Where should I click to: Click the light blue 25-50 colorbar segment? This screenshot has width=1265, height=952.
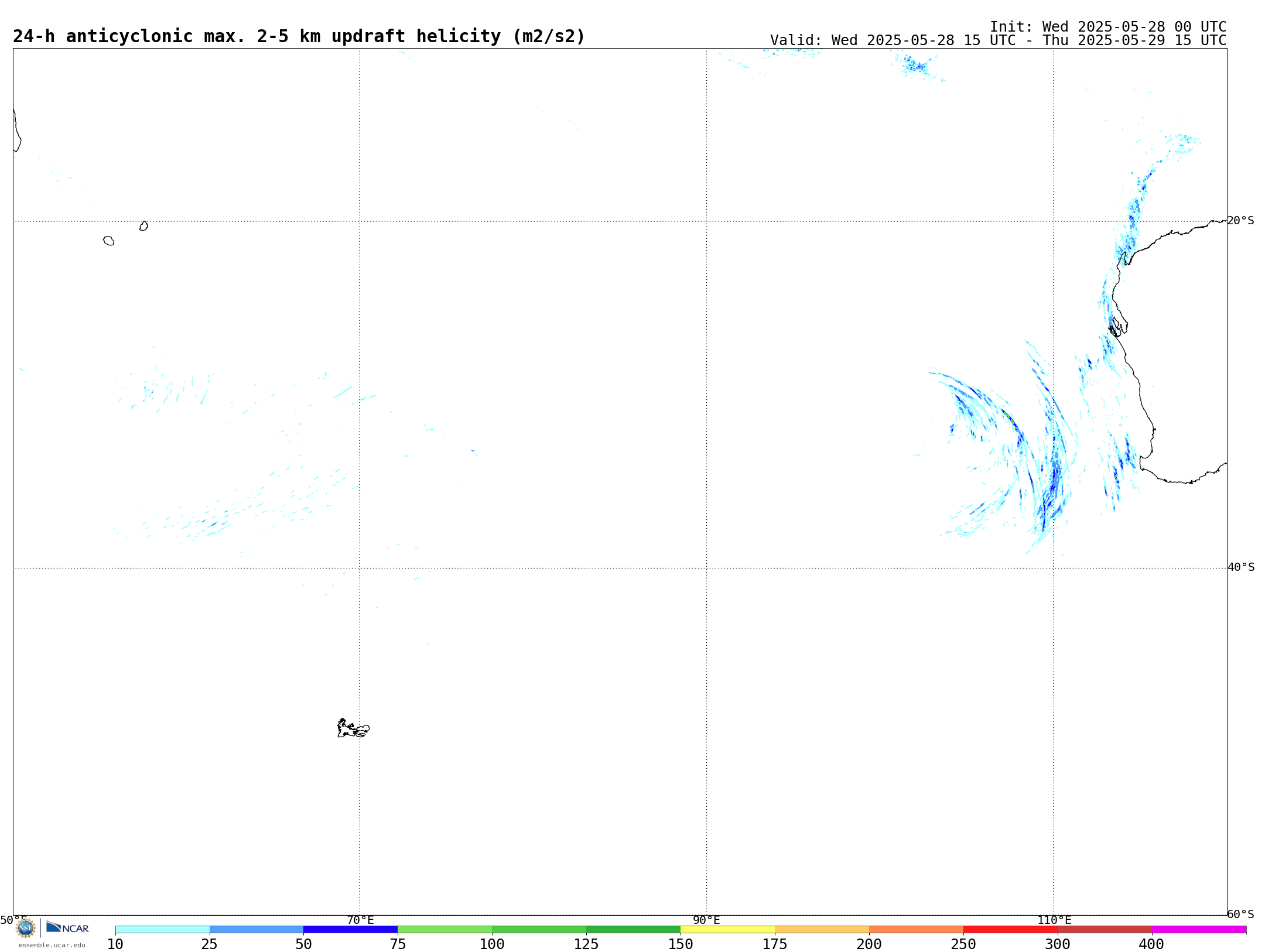point(257,929)
